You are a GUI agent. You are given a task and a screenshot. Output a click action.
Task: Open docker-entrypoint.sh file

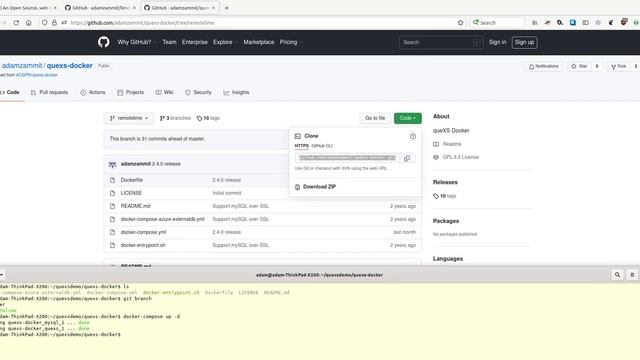143,245
